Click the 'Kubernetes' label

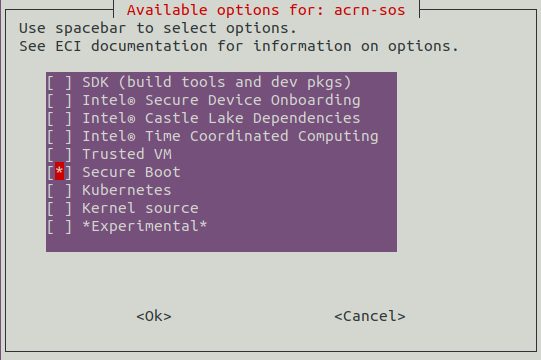pos(127,190)
